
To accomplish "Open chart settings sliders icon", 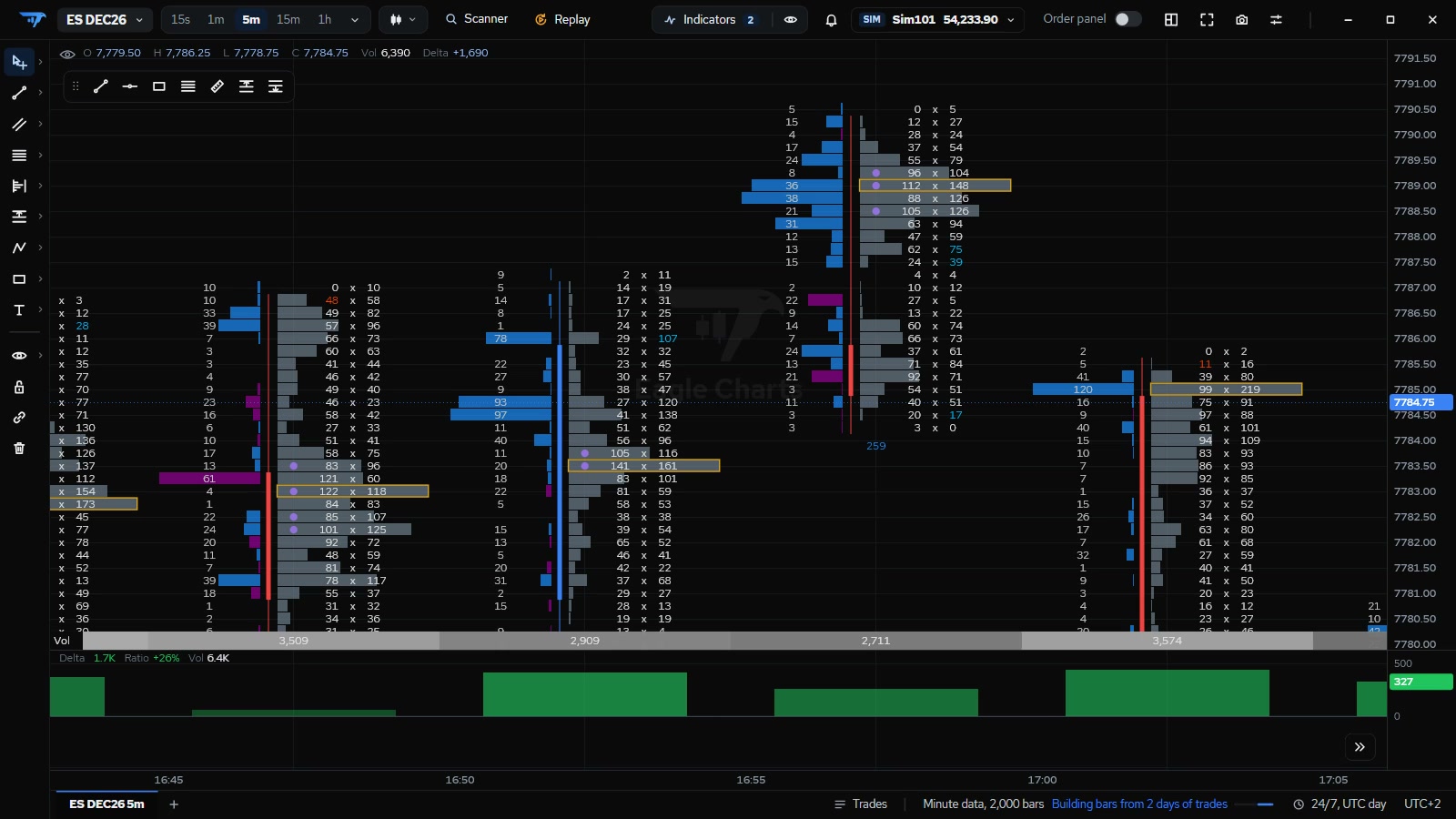I will click(x=1276, y=19).
